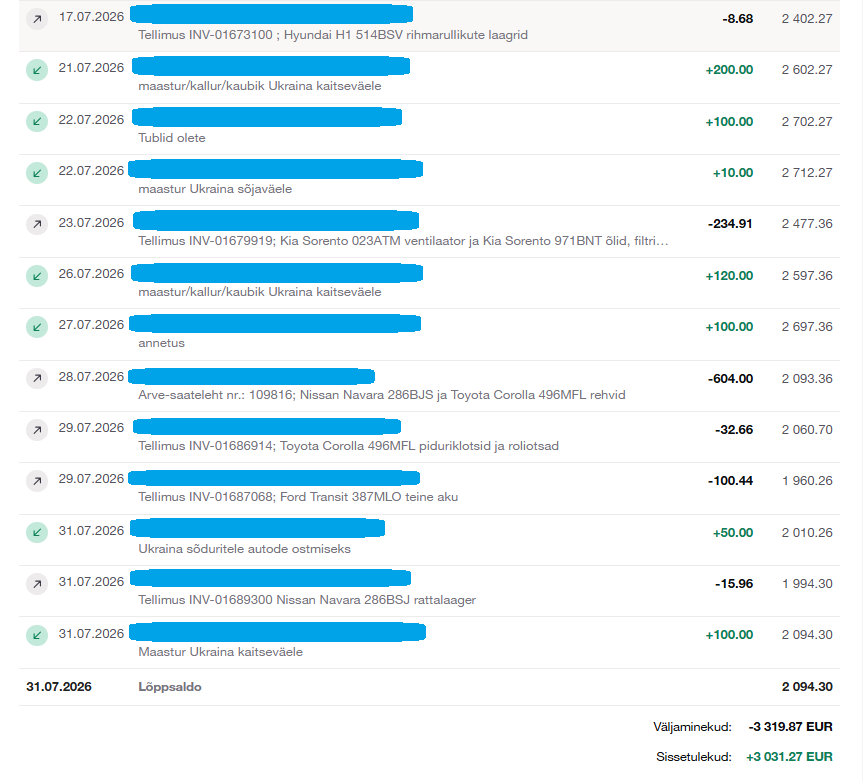Click outgoing icon for -604.00 rehvid payment
Image resolution: width=863 pixels, height=781 pixels.
pyautogui.click(x=37, y=378)
